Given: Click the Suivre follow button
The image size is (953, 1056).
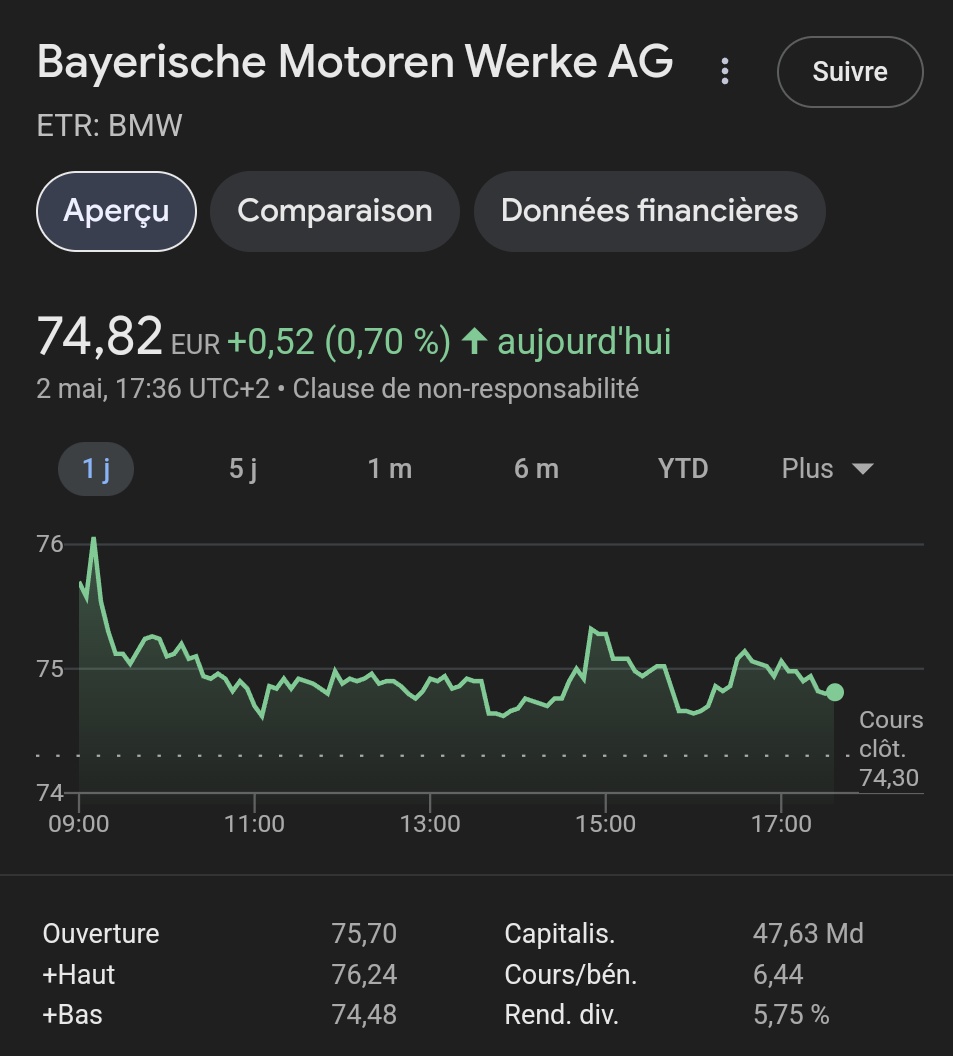Looking at the screenshot, I should 850,71.
